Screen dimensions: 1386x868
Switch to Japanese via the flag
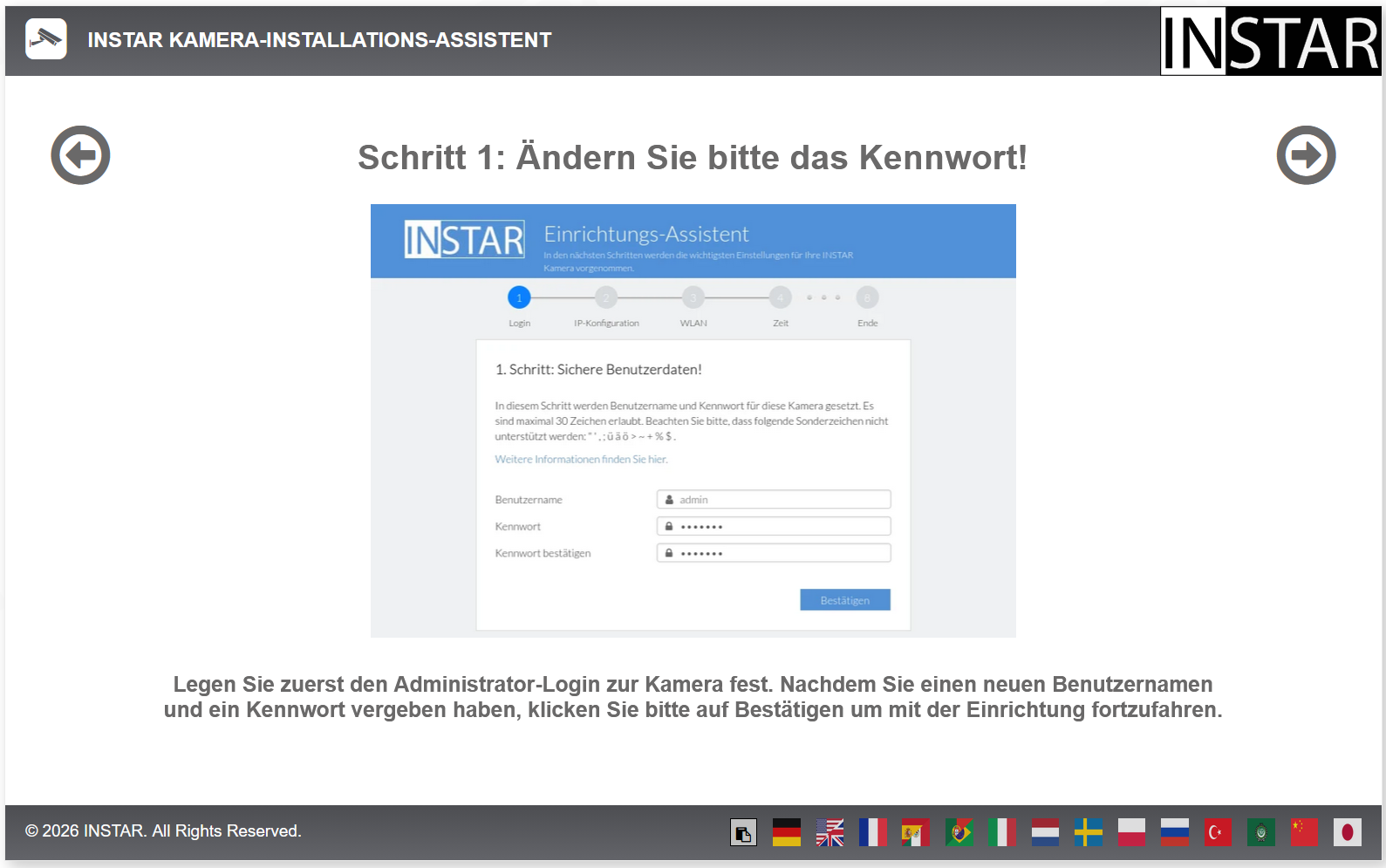[1348, 832]
